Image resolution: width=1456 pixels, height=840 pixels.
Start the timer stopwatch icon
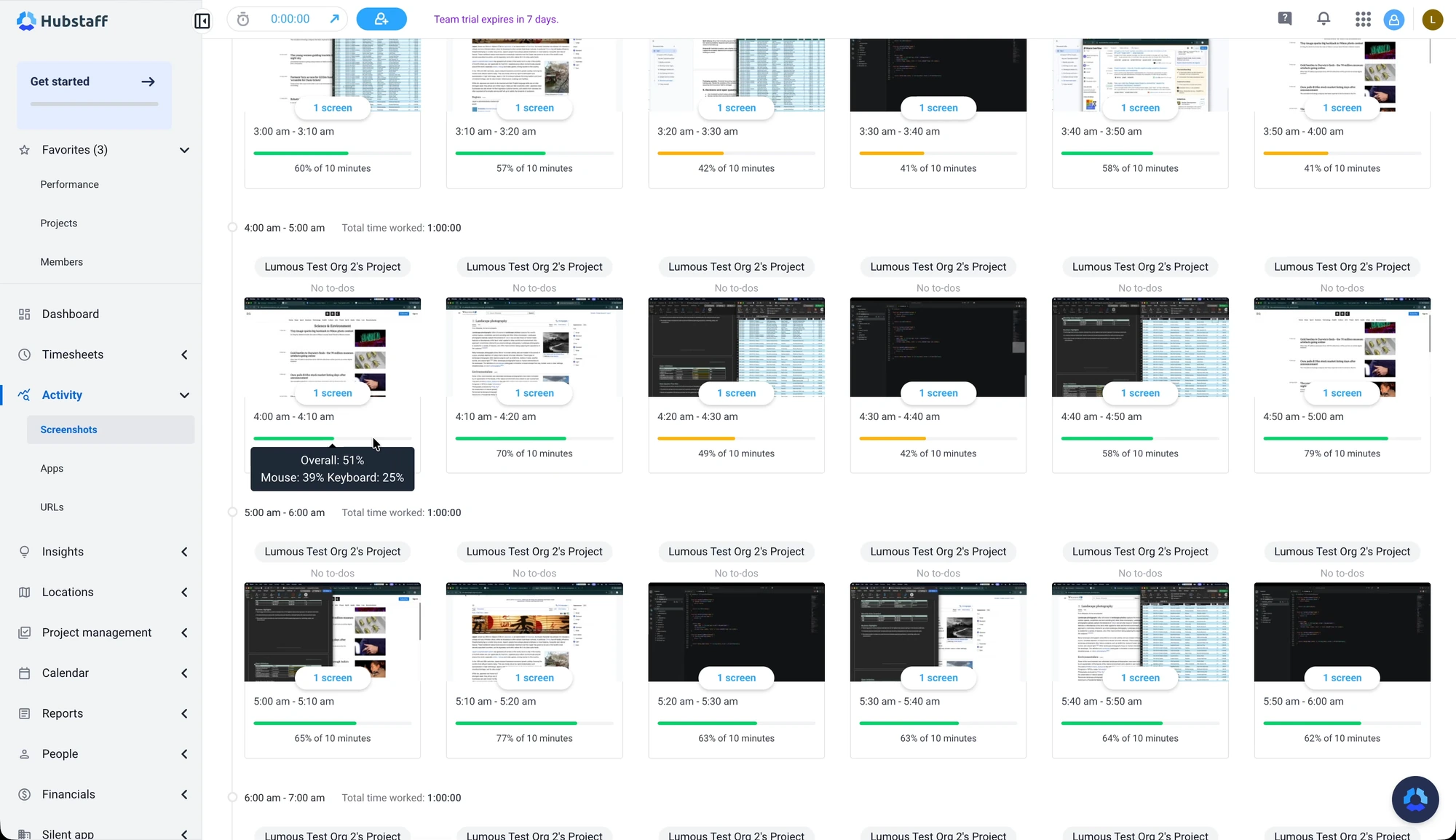click(x=243, y=20)
